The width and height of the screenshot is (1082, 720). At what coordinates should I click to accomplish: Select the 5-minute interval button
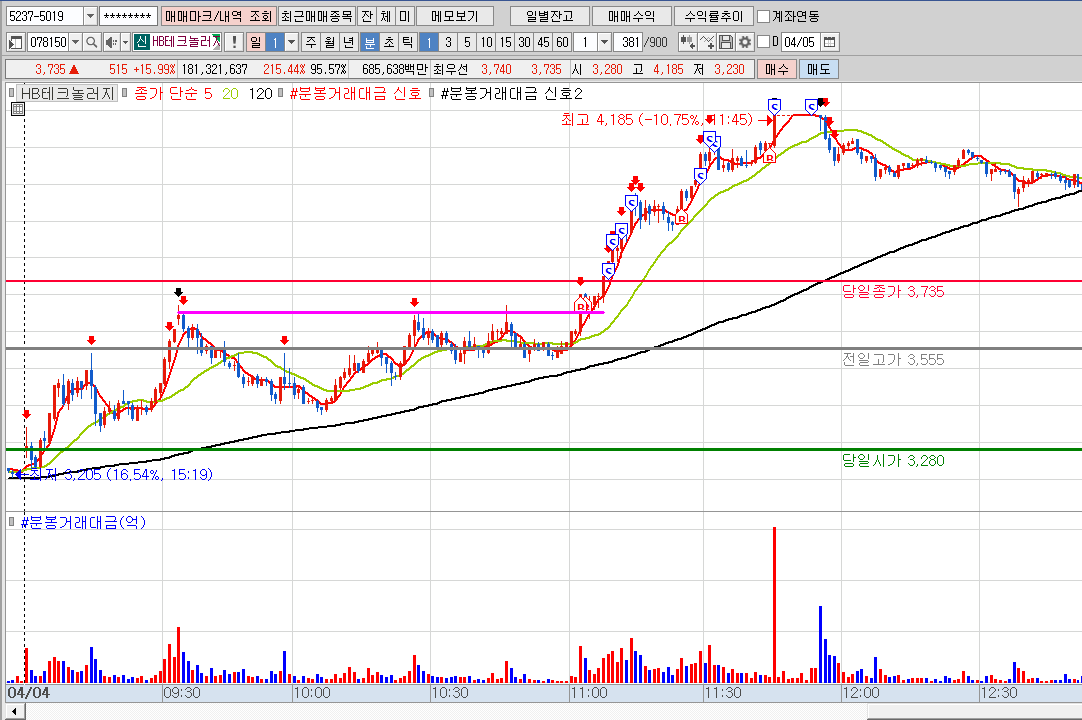pos(467,42)
